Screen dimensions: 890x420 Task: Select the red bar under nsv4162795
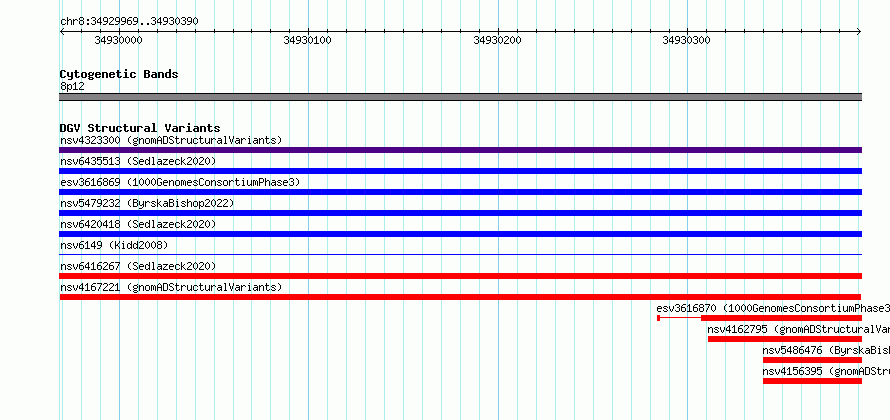(x=784, y=339)
